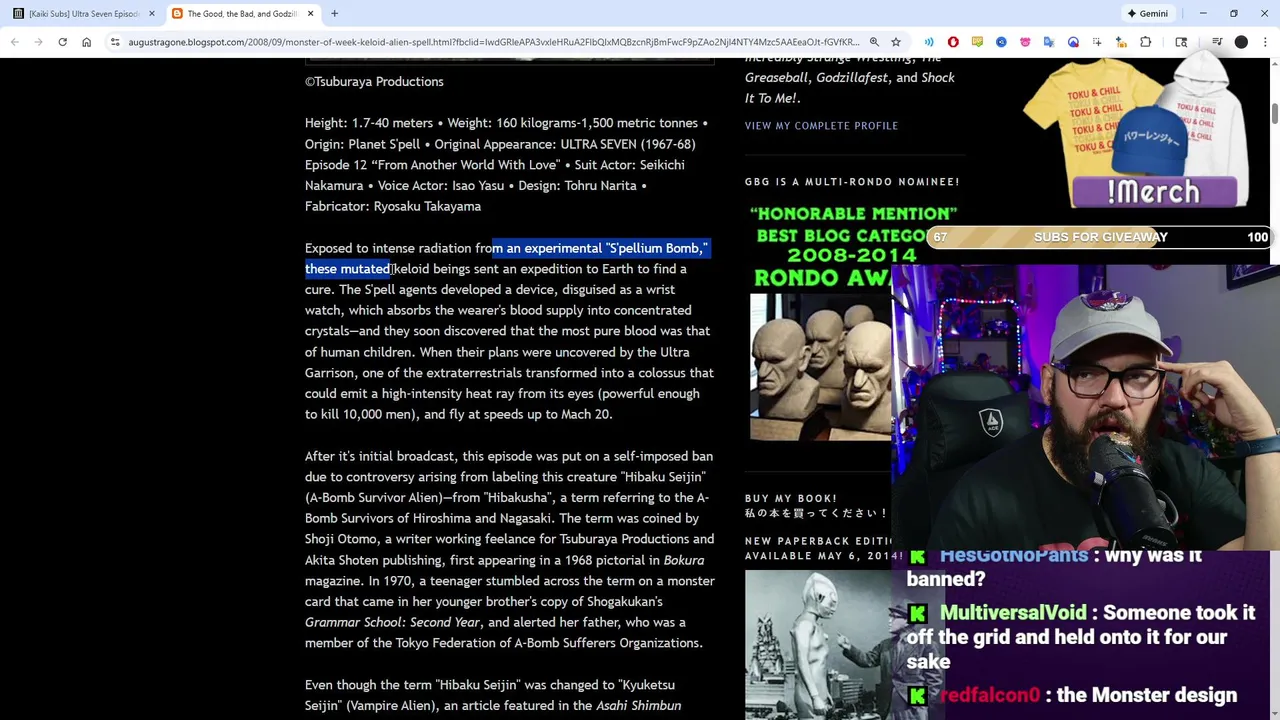Open the pink pig extension
Viewport: 1280px width, 720px height.
coord(1025,42)
